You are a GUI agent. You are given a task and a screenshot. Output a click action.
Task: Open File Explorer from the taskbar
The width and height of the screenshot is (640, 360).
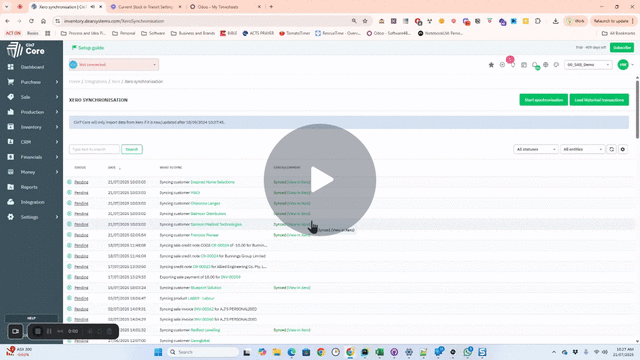(277, 352)
